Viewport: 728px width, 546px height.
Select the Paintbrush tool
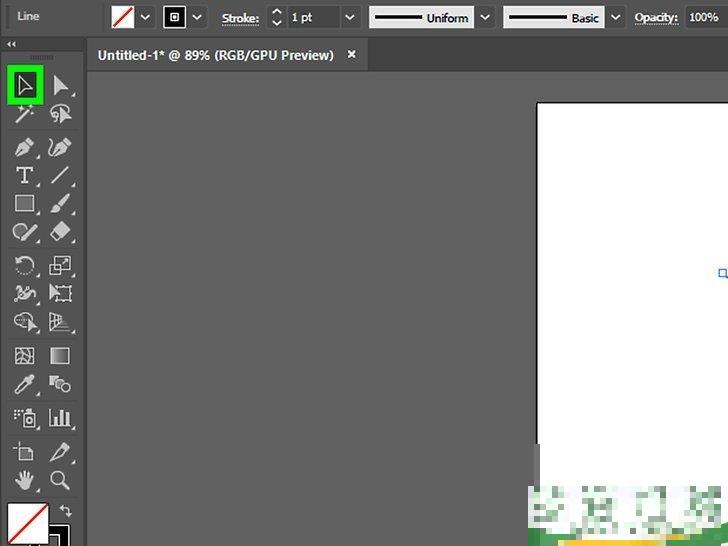tap(60, 203)
